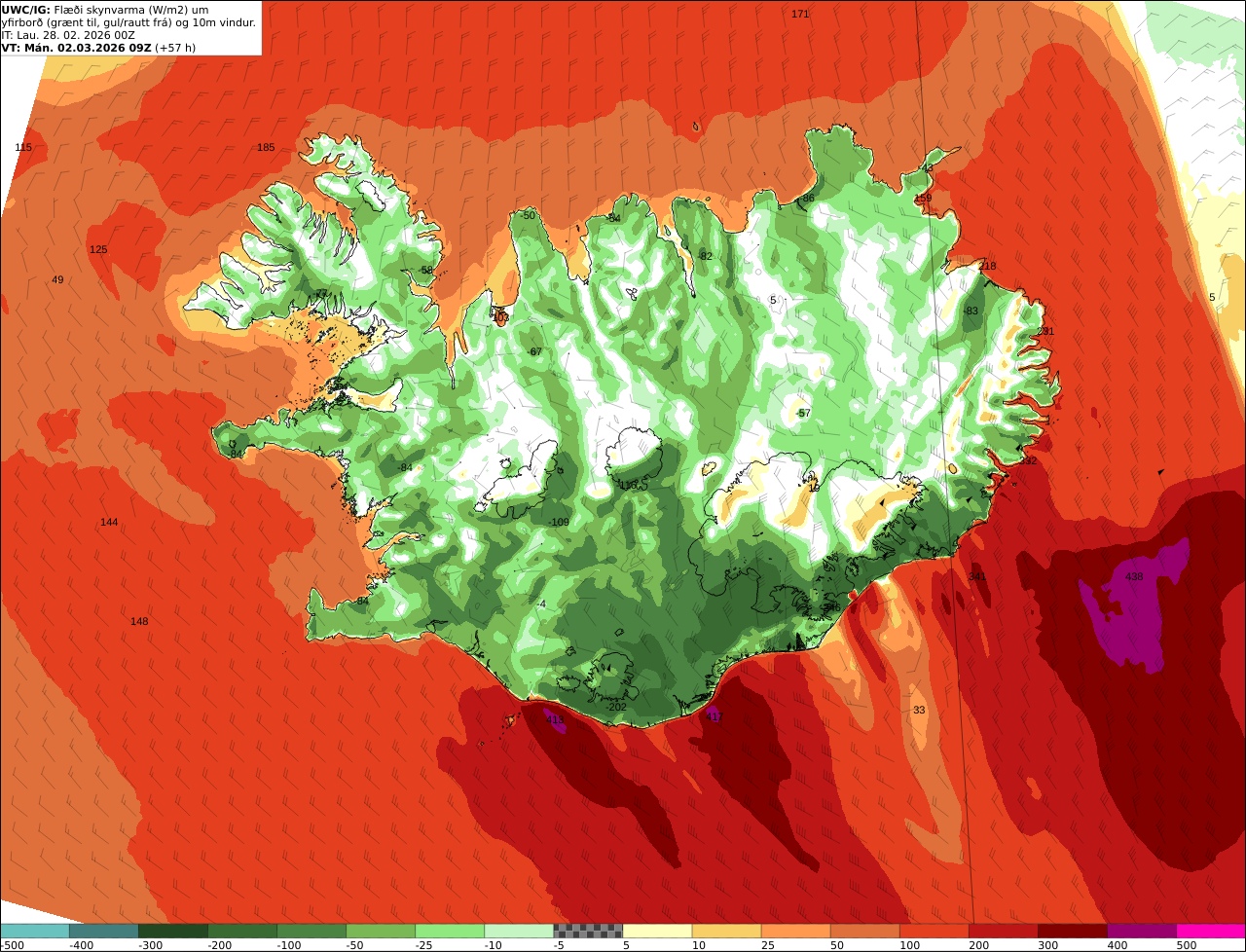Click the 148 value on the map
Viewport: 1246px width, 952px height.
coord(139,621)
